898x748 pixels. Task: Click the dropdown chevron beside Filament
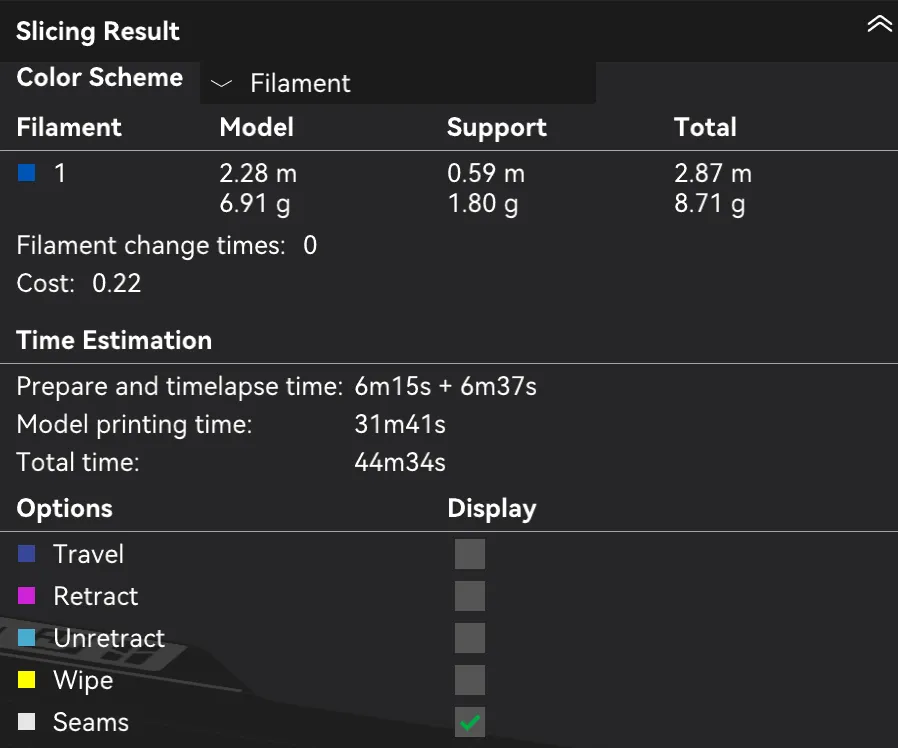coord(221,84)
